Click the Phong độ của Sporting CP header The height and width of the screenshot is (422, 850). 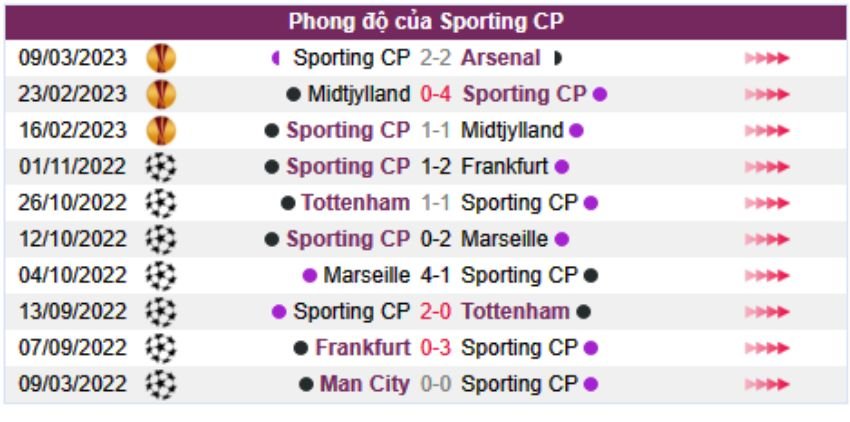[x=426, y=22]
